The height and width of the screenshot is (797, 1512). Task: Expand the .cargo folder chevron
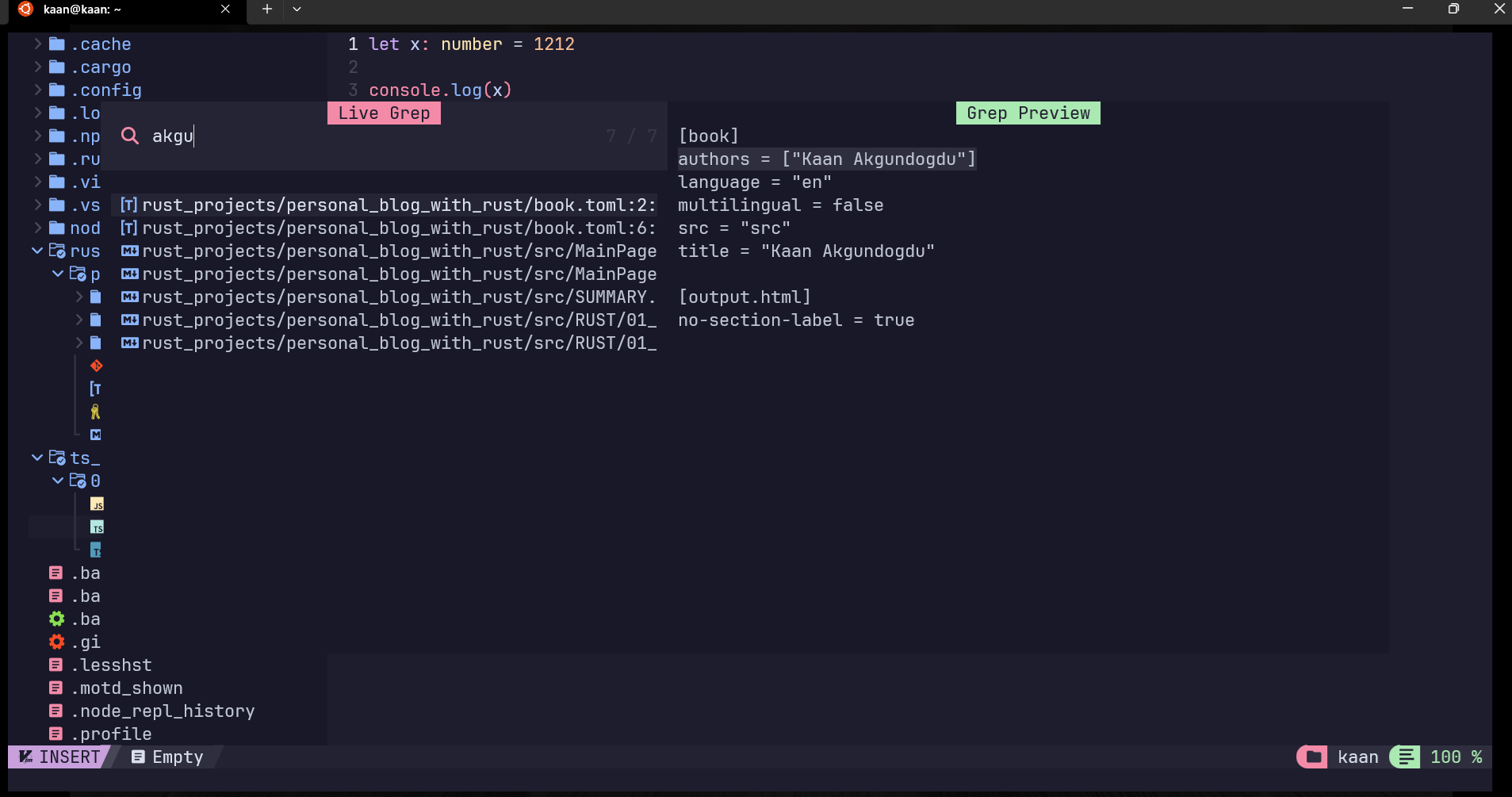point(37,67)
